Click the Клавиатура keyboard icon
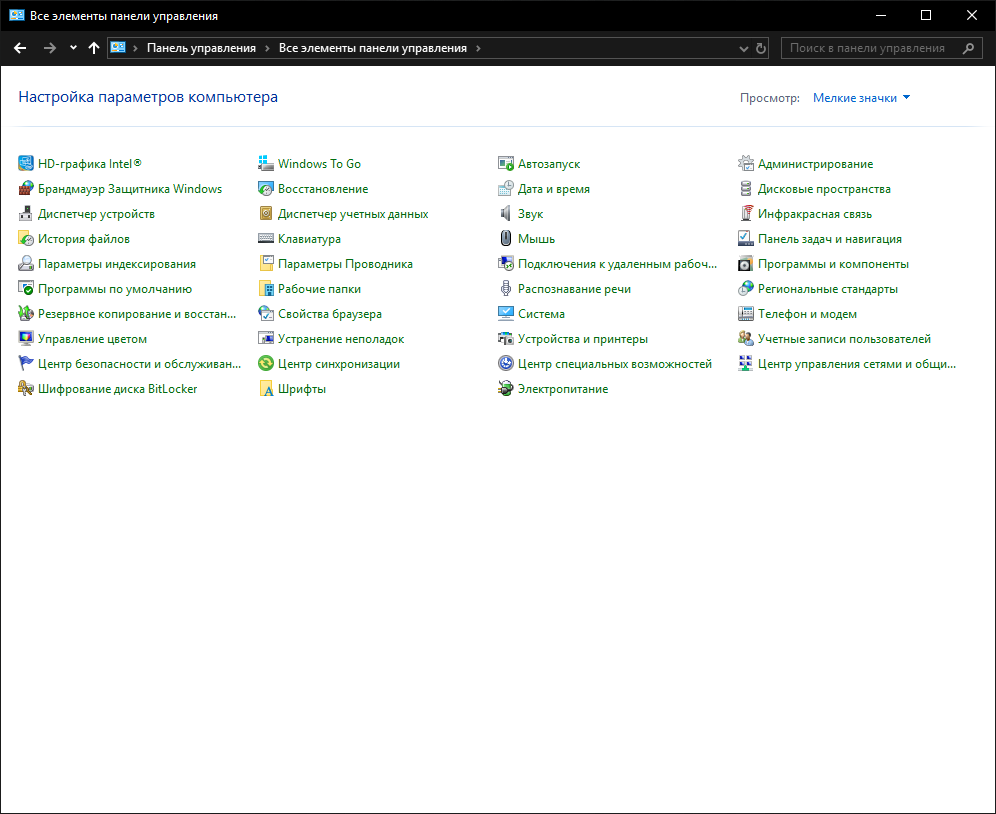 click(x=266, y=239)
